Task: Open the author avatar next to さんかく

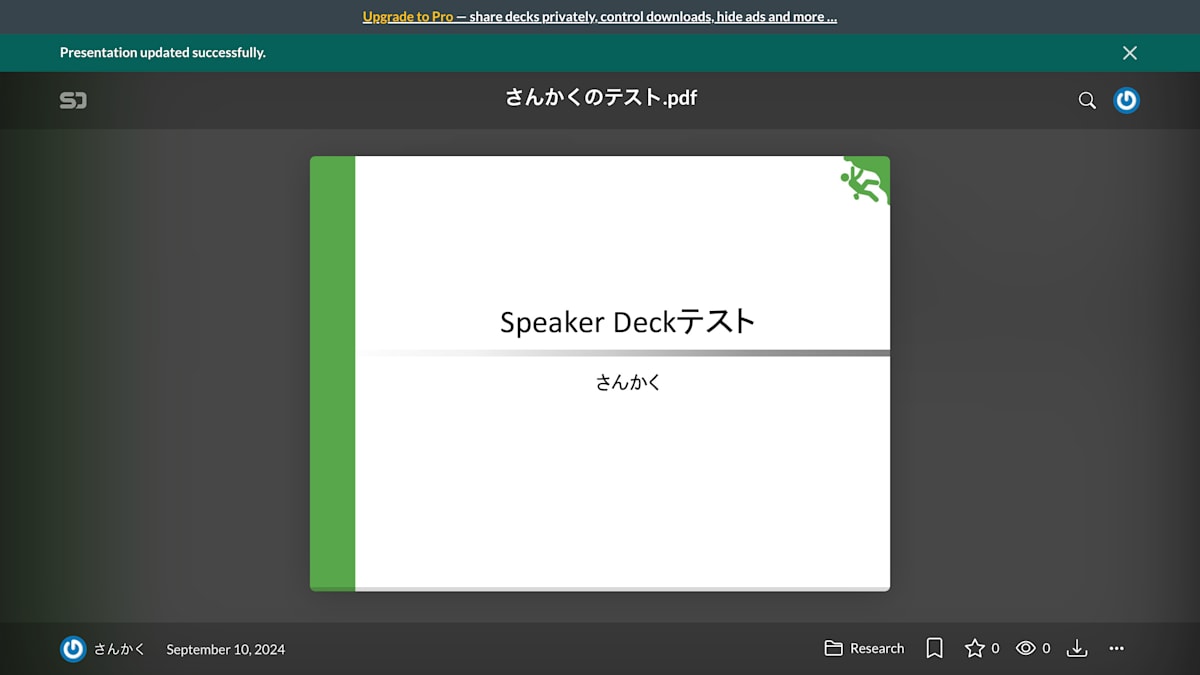Action: point(73,649)
